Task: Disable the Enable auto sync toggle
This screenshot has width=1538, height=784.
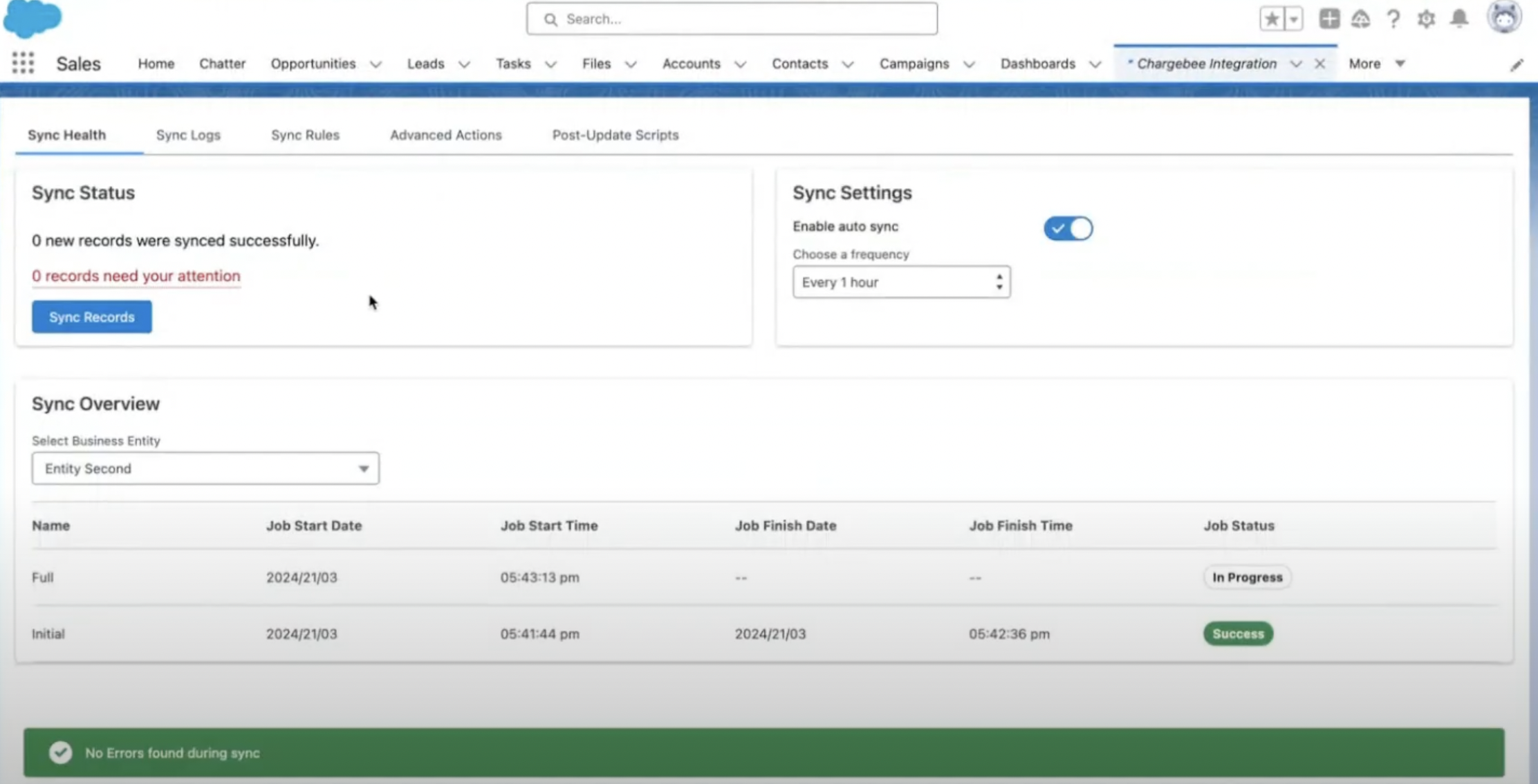Action: (1068, 228)
